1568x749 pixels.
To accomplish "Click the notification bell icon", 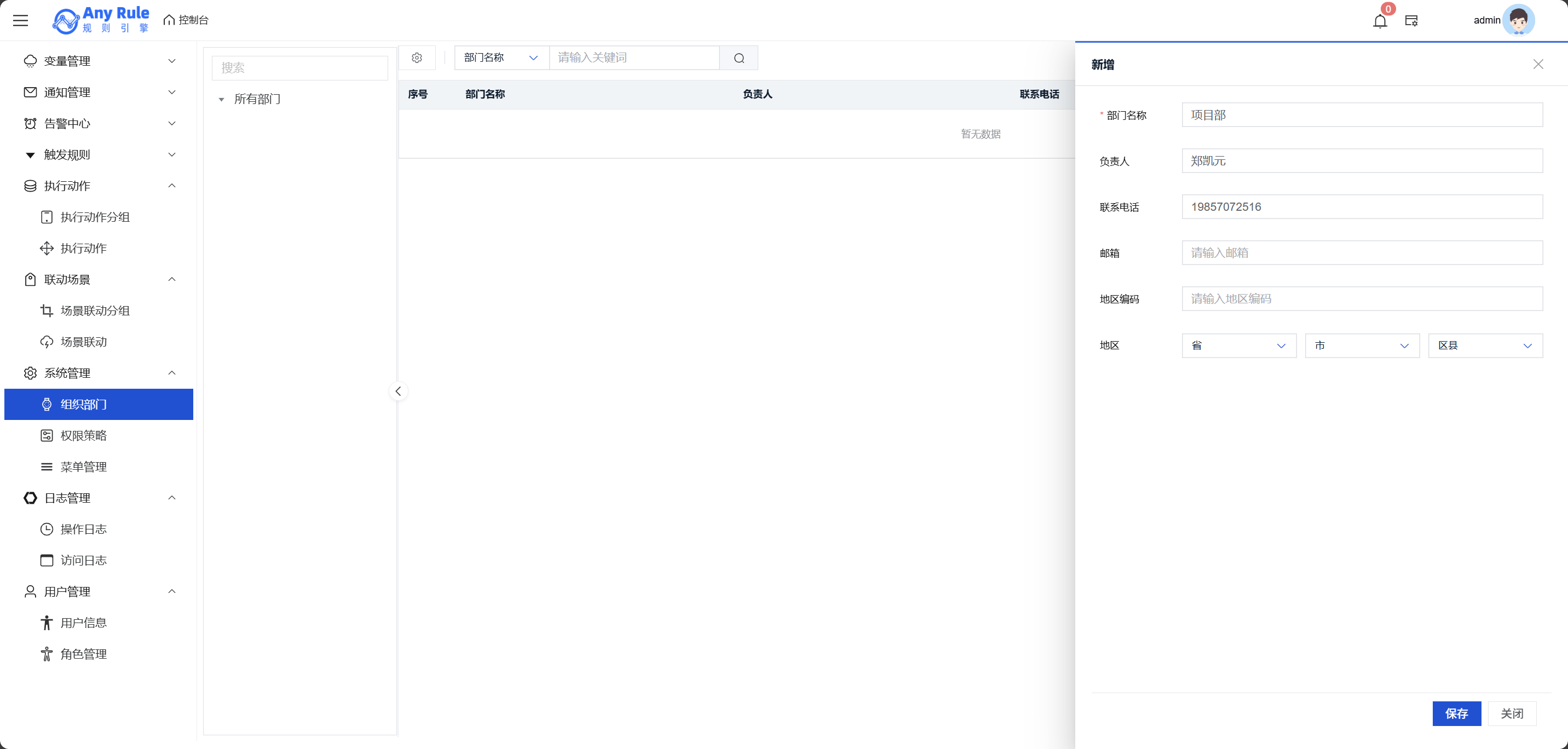I will tap(1380, 21).
